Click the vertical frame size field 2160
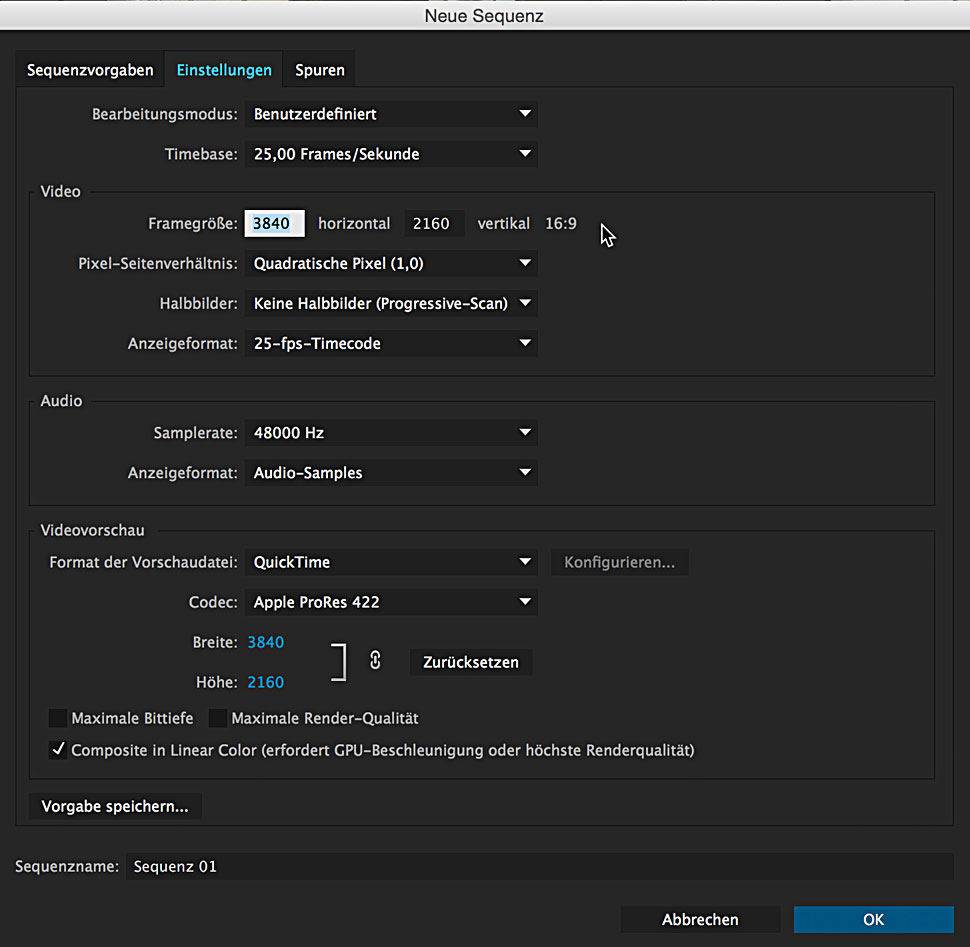 (x=433, y=224)
